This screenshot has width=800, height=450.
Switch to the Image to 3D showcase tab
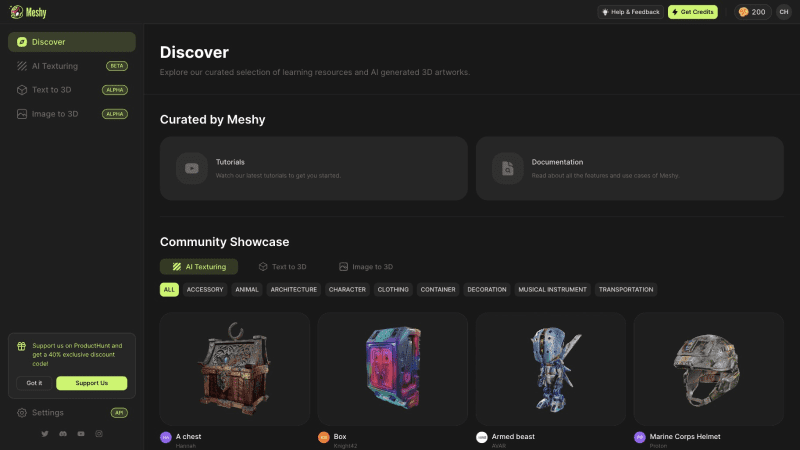coord(366,267)
